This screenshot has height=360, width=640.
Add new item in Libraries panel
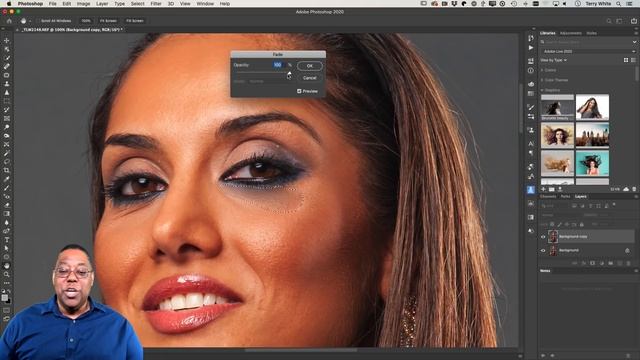(x=543, y=189)
